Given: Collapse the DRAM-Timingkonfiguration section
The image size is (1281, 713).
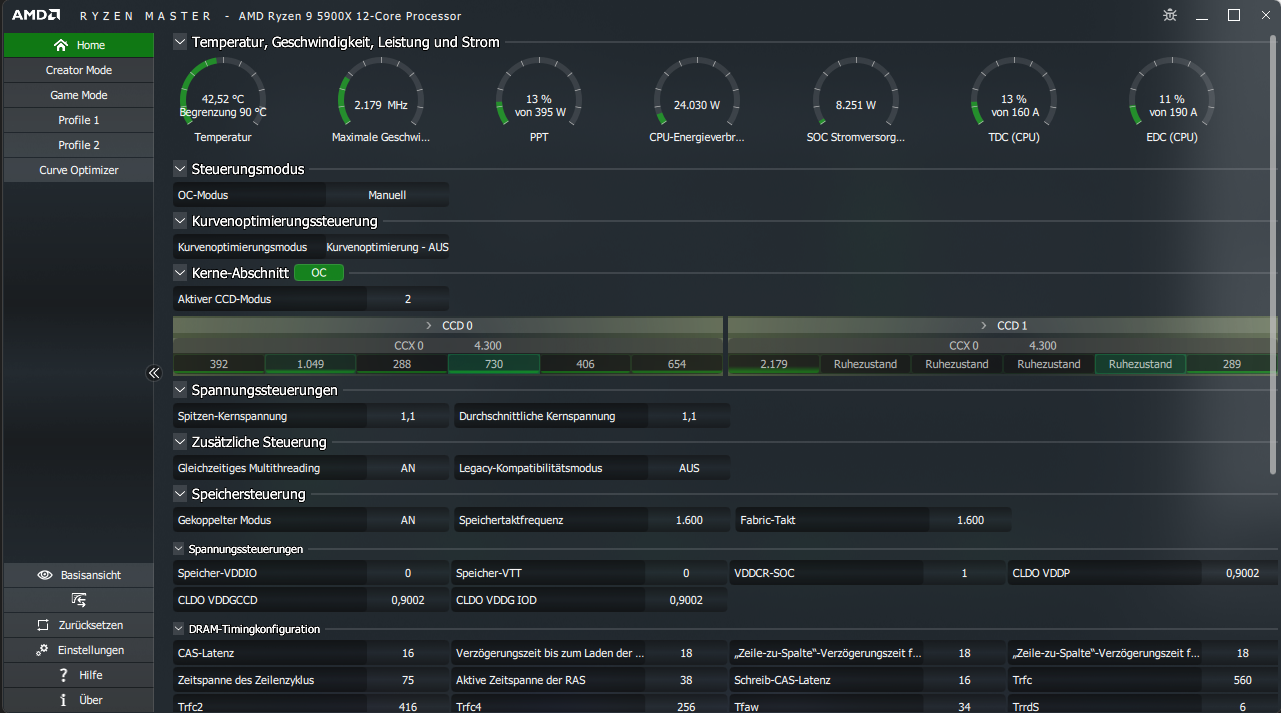Looking at the screenshot, I should [x=179, y=629].
